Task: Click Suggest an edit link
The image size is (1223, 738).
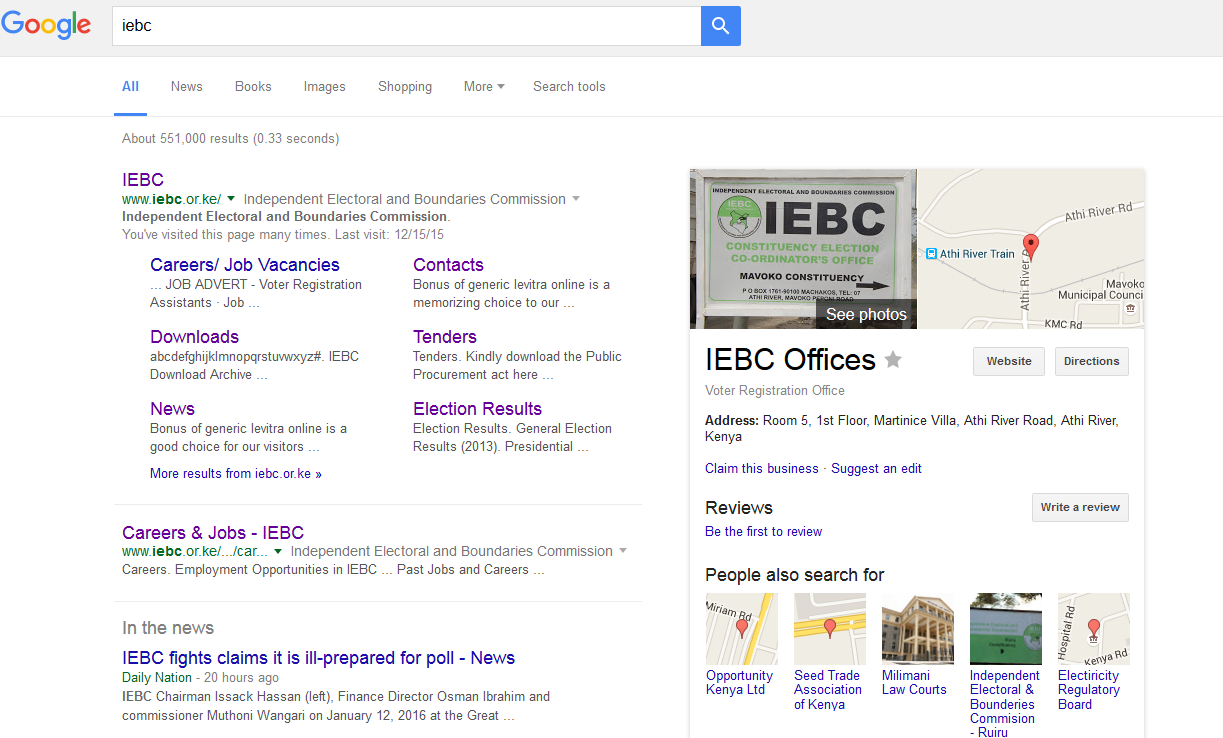Action: click(x=876, y=469)
